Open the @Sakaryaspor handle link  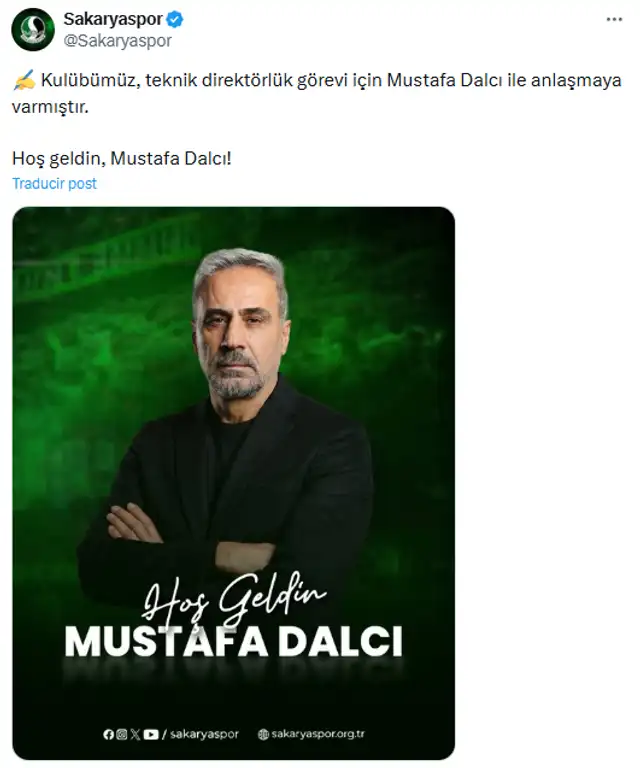click(118, 41)
